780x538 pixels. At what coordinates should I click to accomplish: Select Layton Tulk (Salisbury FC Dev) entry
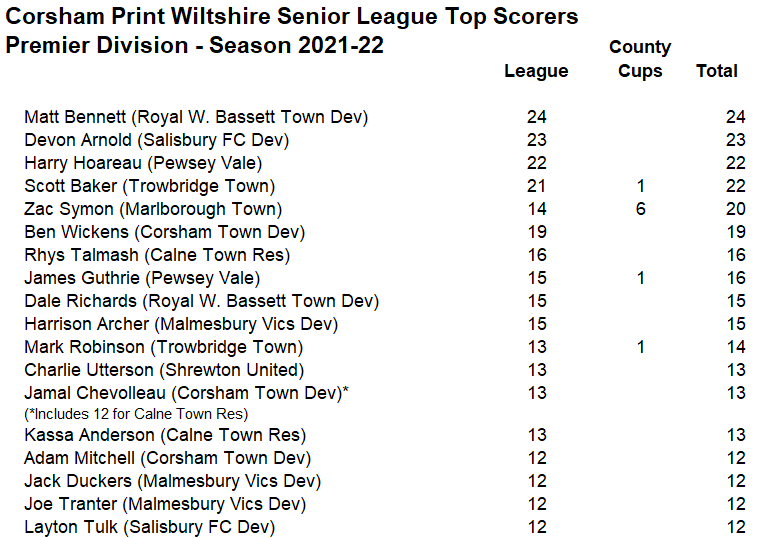click(149, 527)
